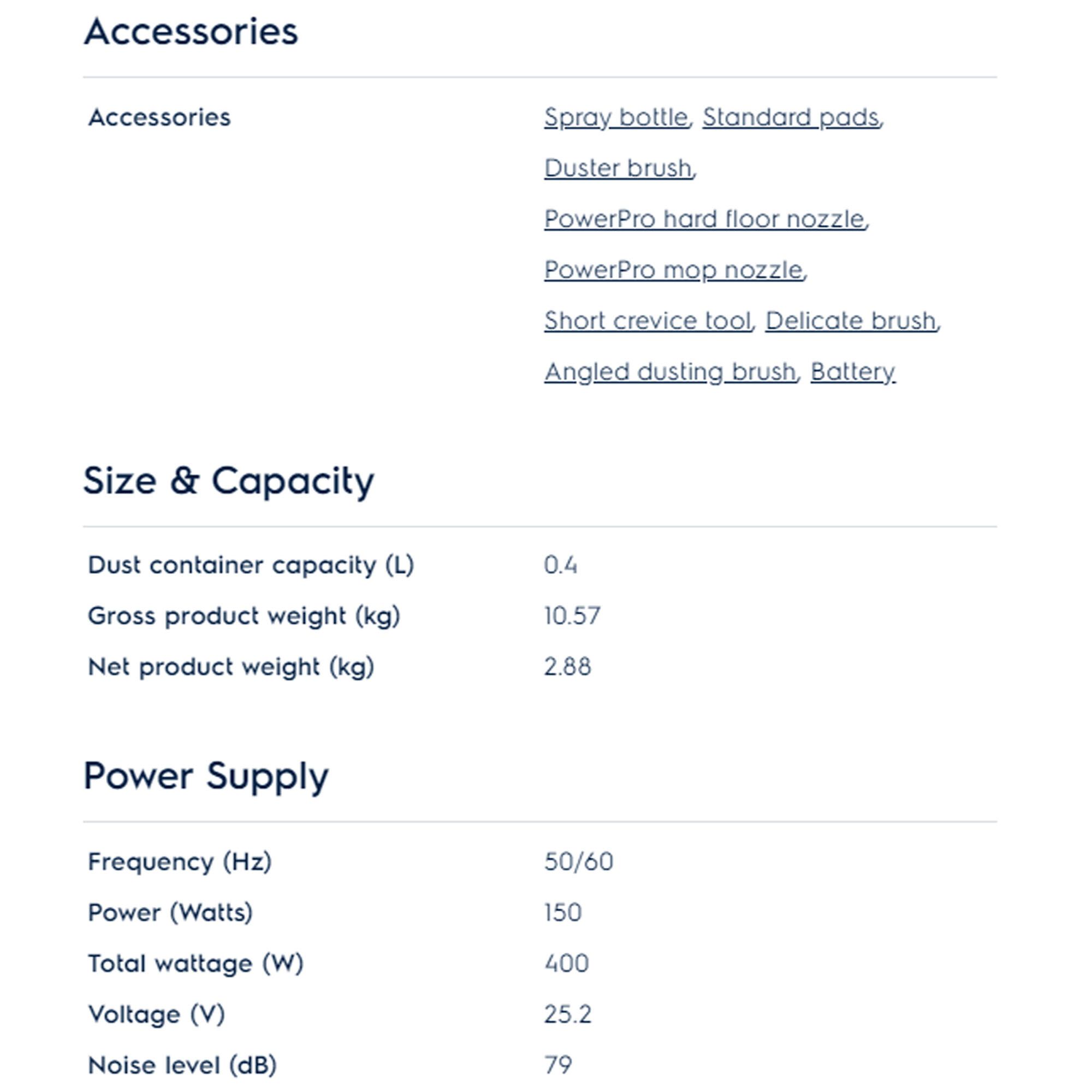Click the Voltage (V) value 25.2
Viewport: 1092px width, 1092px height.
tap(567, 1014)
